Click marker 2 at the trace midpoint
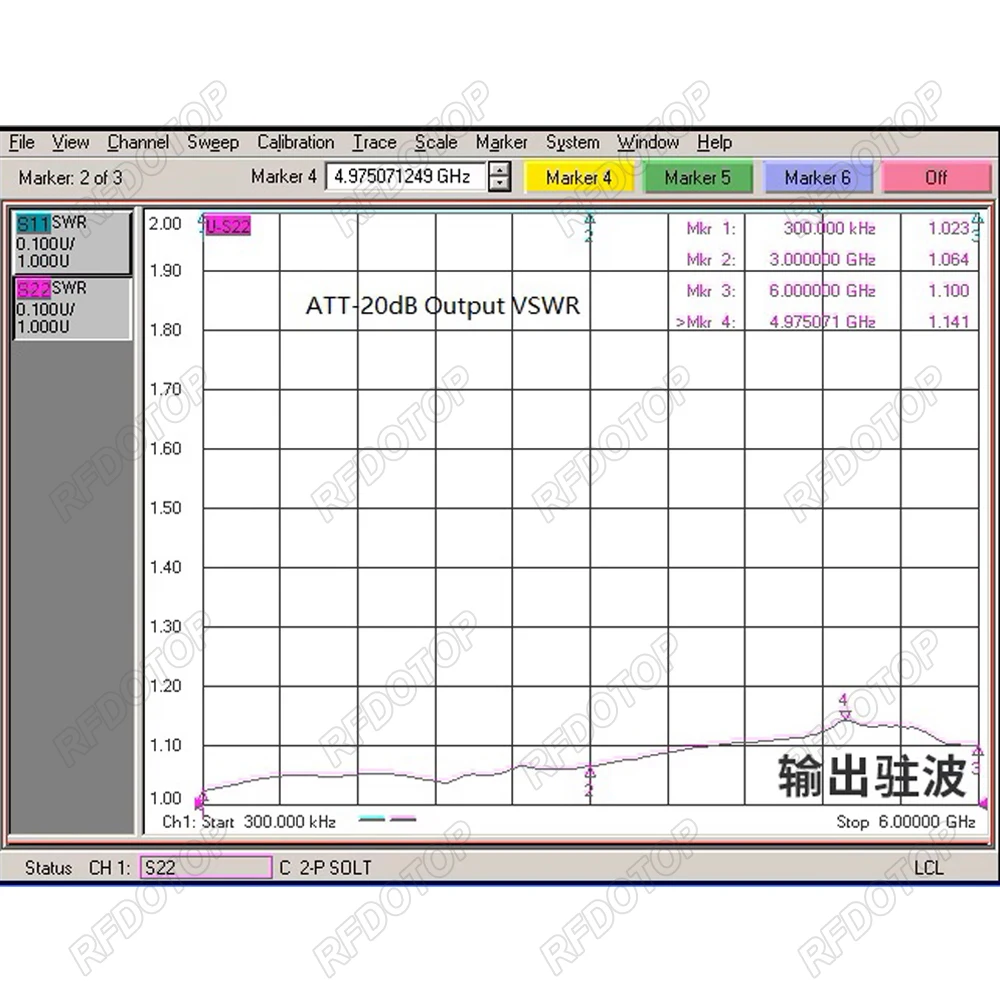The height and width of the screenshot is (1000, 1000). pos(589,774)
